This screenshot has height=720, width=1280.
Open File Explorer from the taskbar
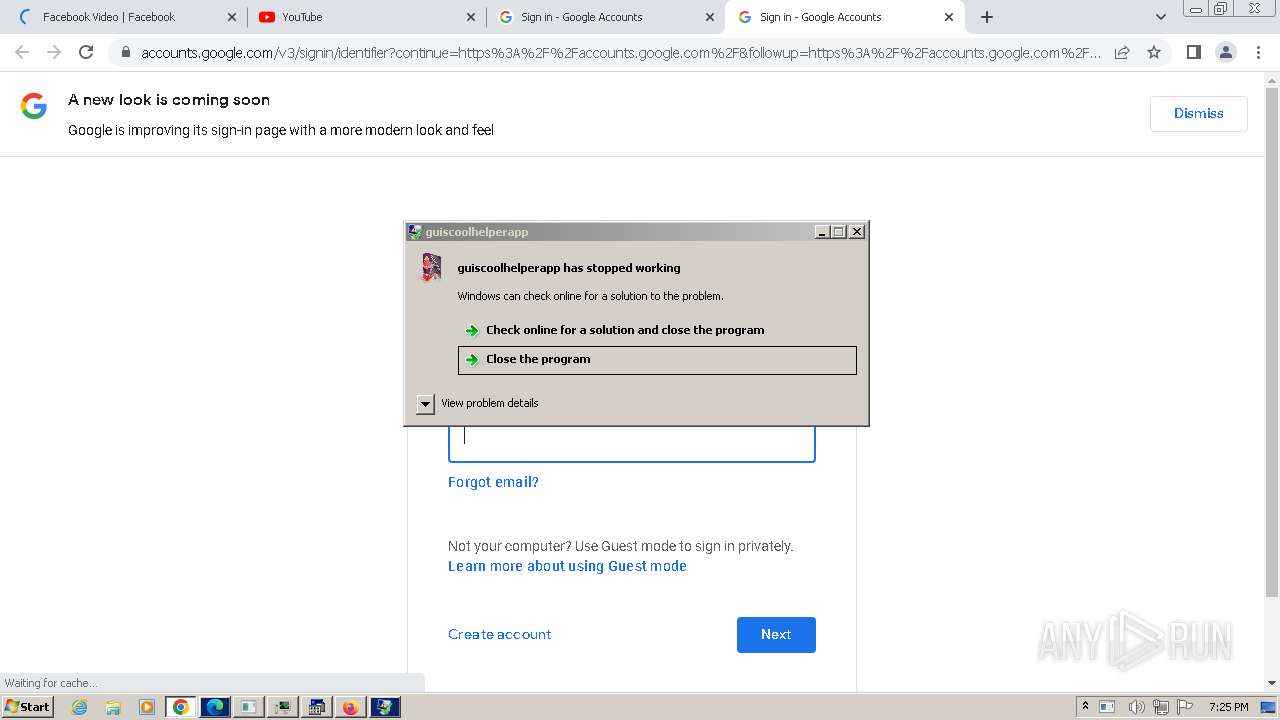click(x=113, y=707)
